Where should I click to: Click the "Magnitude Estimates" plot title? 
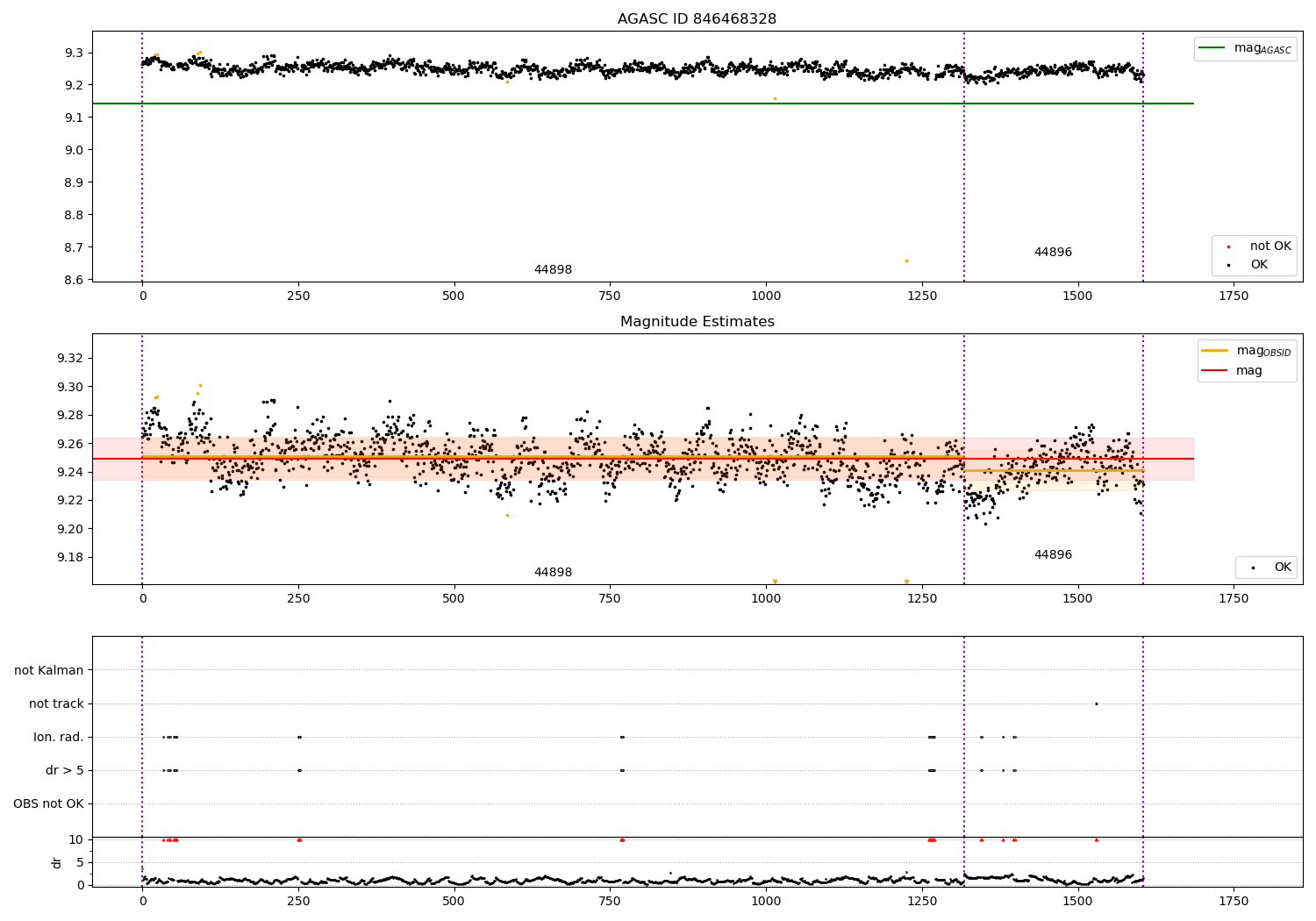coord(697,322)
